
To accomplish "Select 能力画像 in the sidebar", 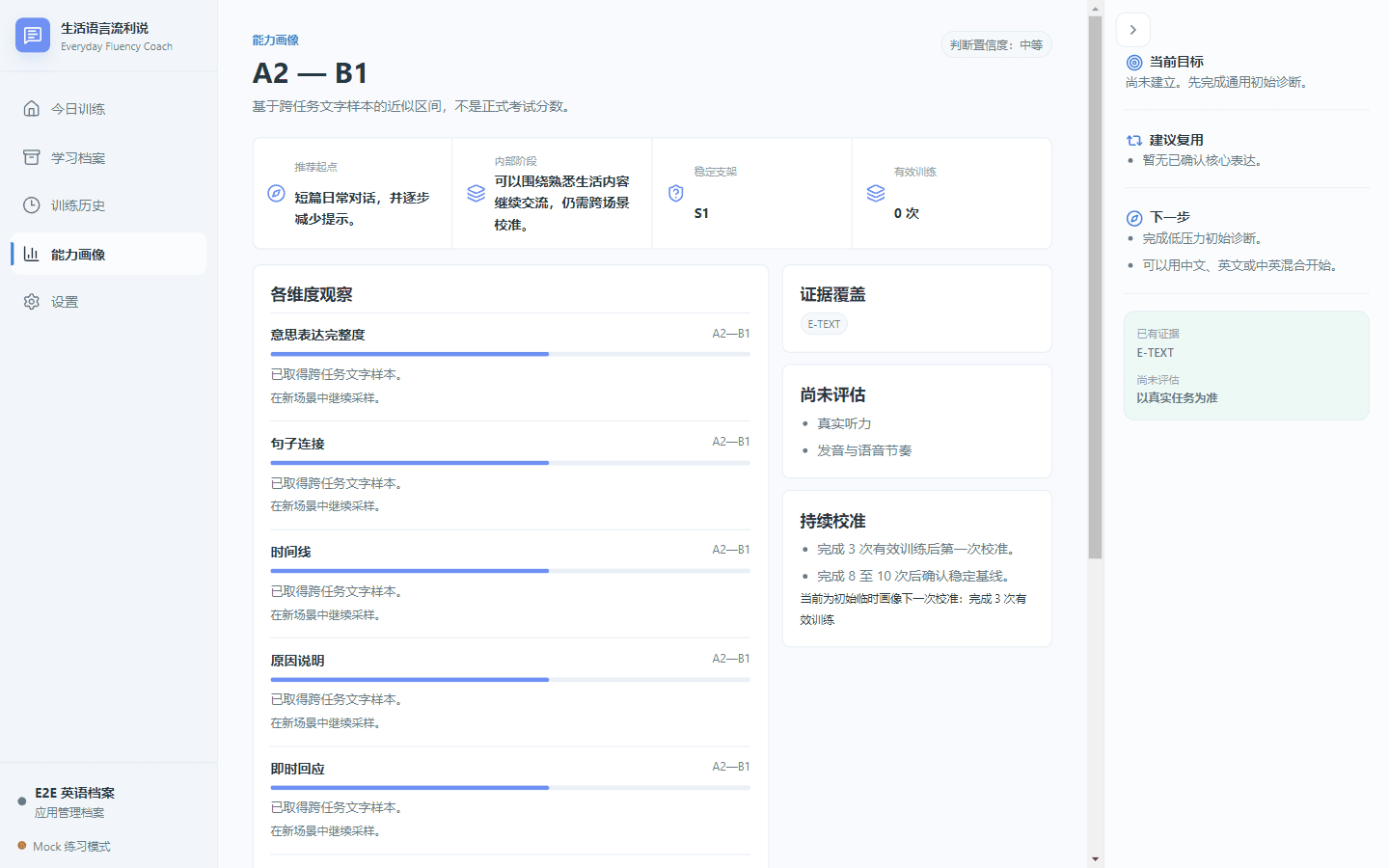I will tap(109, 254).
